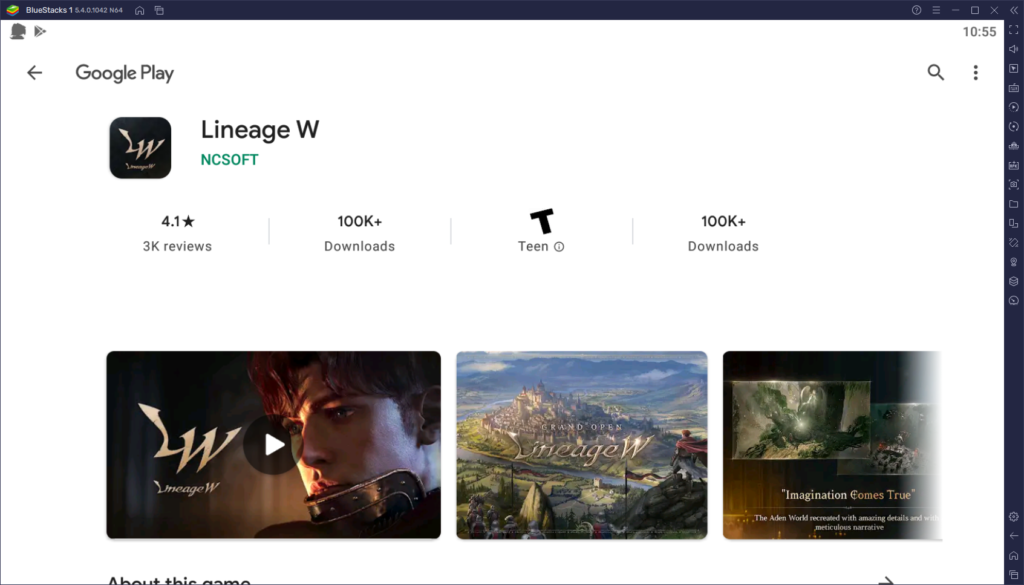Click the home icon in the BlueStacks title bar
Screen dimensions: 1024x585
(x=137, y=10)
